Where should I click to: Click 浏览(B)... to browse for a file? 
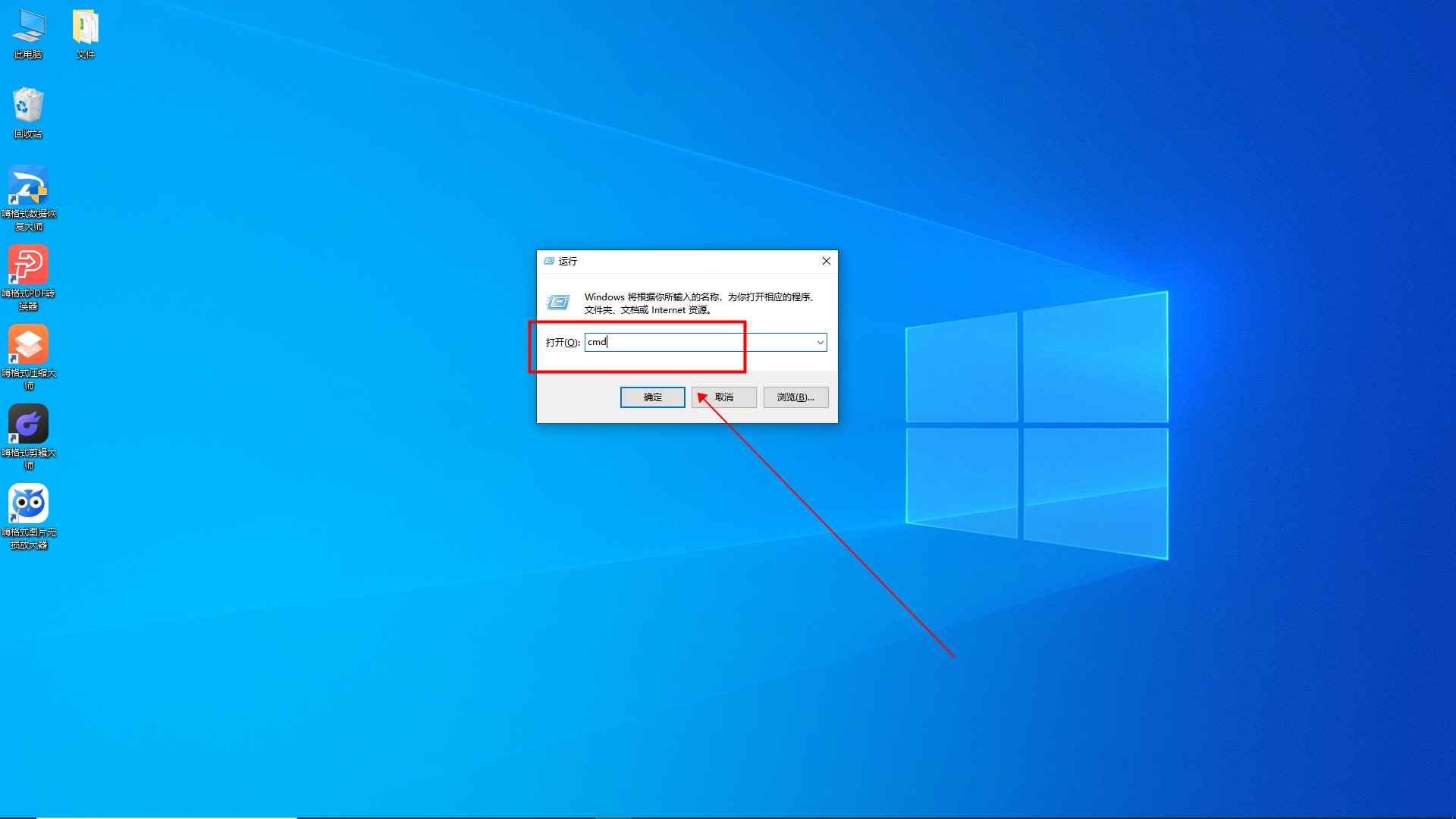click(x=795, y=397)
